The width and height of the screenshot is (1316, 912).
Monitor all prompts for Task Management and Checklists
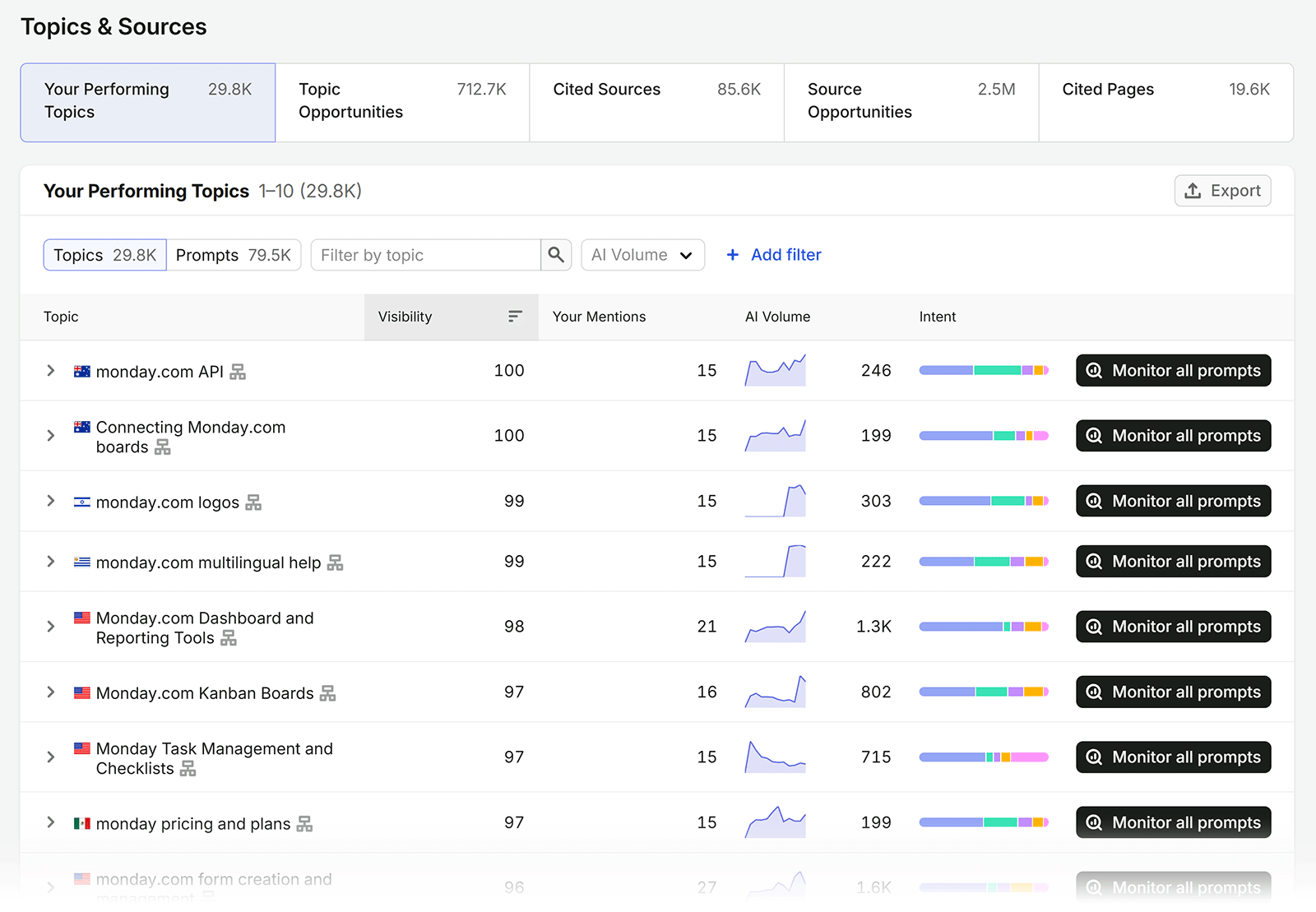(1173, 757)
